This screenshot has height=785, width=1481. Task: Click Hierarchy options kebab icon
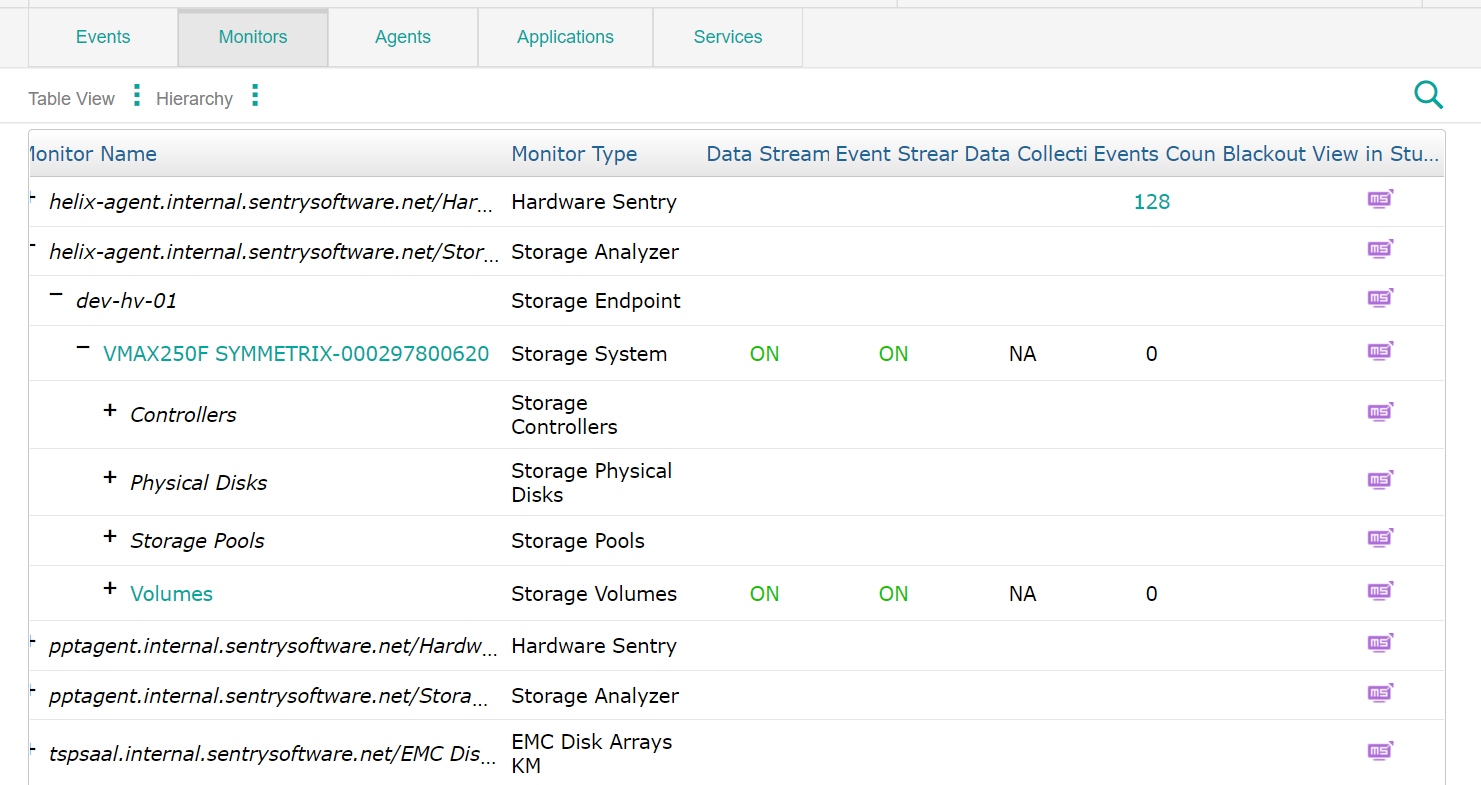point(255,94)
